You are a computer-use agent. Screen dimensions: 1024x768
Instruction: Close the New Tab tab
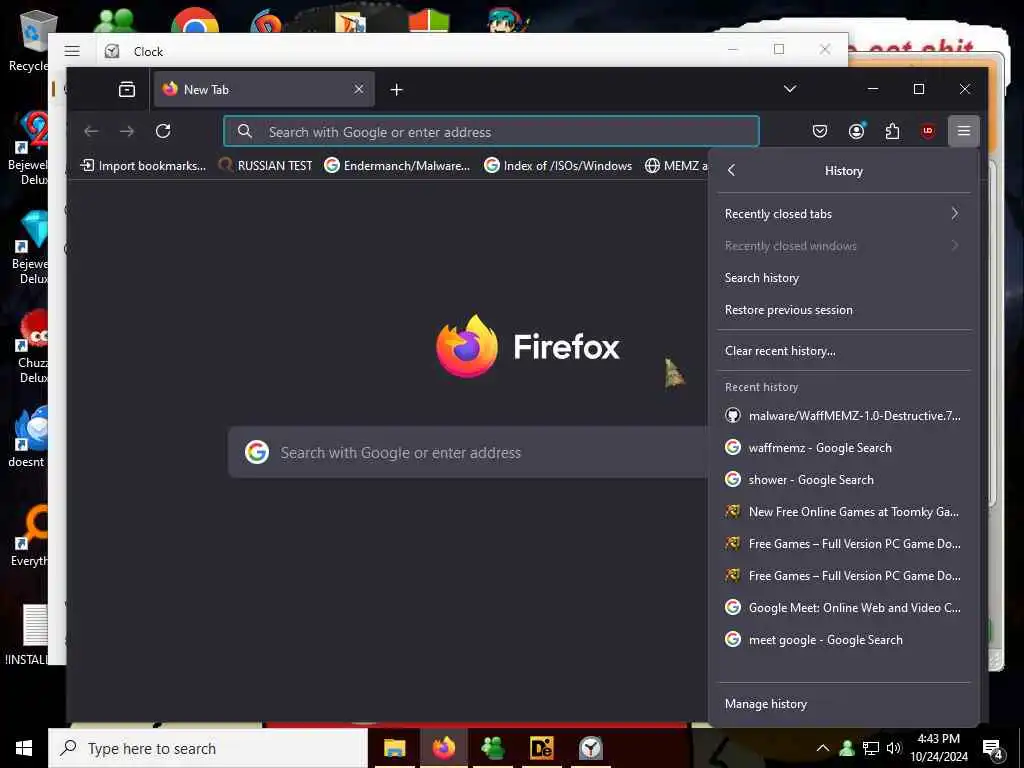point(359,89)
